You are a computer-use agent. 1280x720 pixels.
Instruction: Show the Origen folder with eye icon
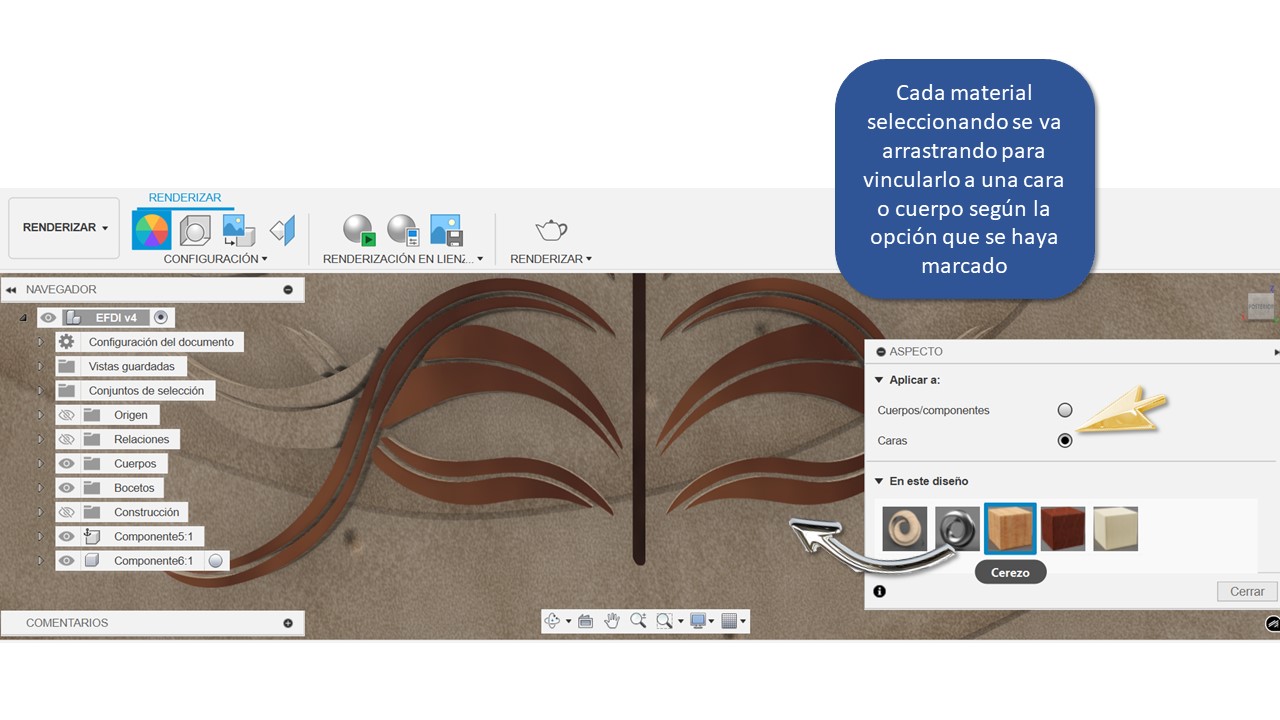click(x=67, y=415)
